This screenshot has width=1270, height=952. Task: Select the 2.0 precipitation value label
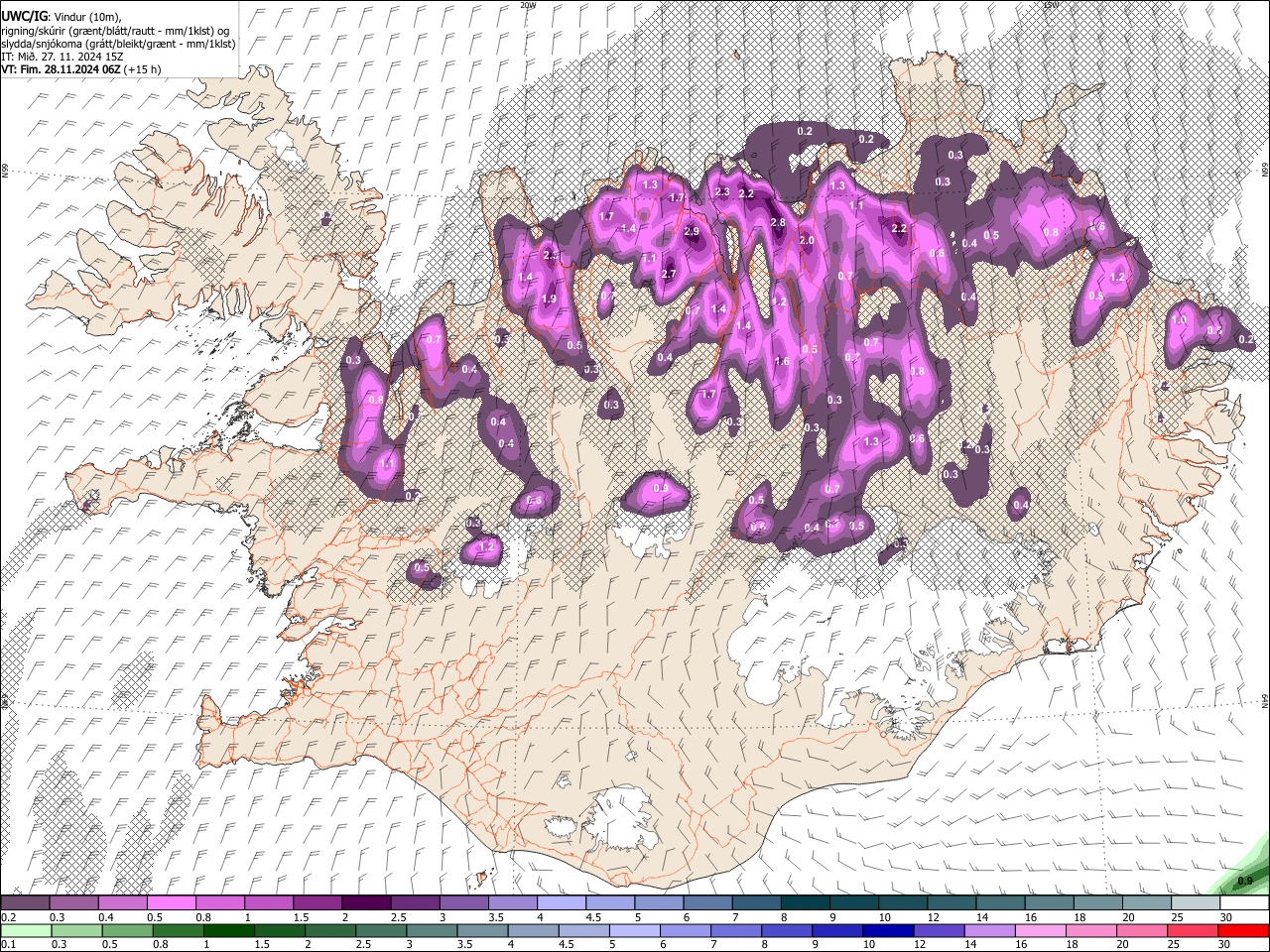807,241
